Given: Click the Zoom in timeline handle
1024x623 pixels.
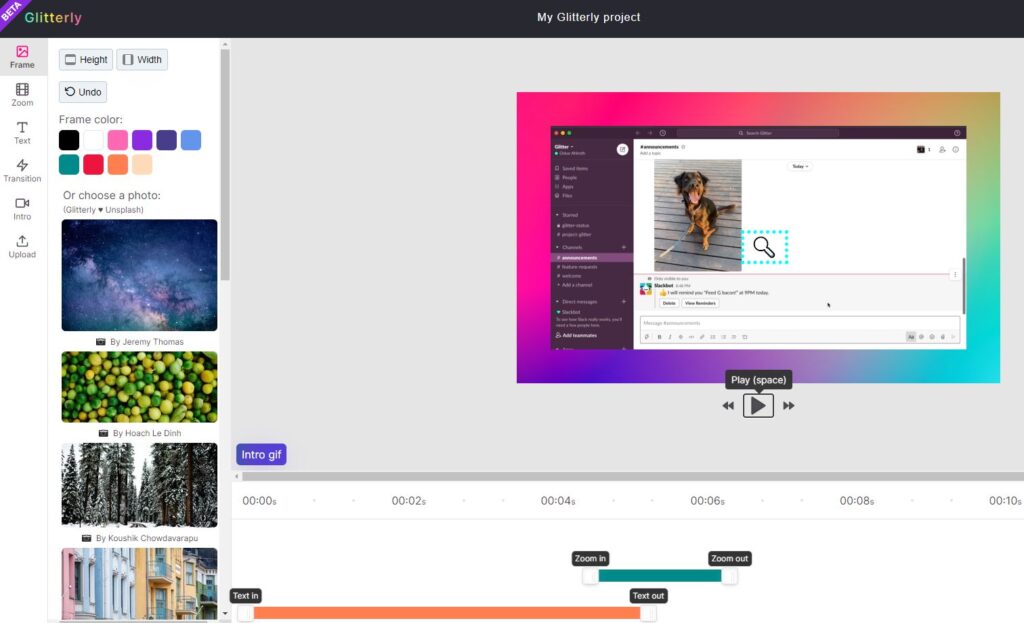Looking at the screenshot, I should tap(590, 575).
